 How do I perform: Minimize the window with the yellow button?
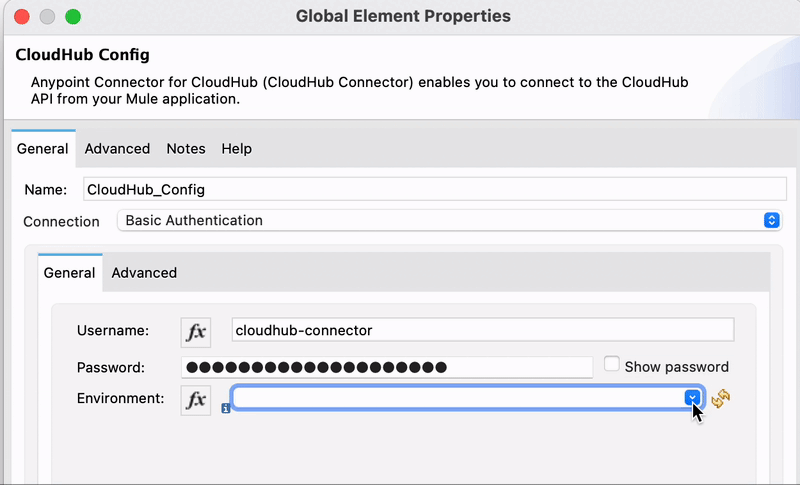47,17
